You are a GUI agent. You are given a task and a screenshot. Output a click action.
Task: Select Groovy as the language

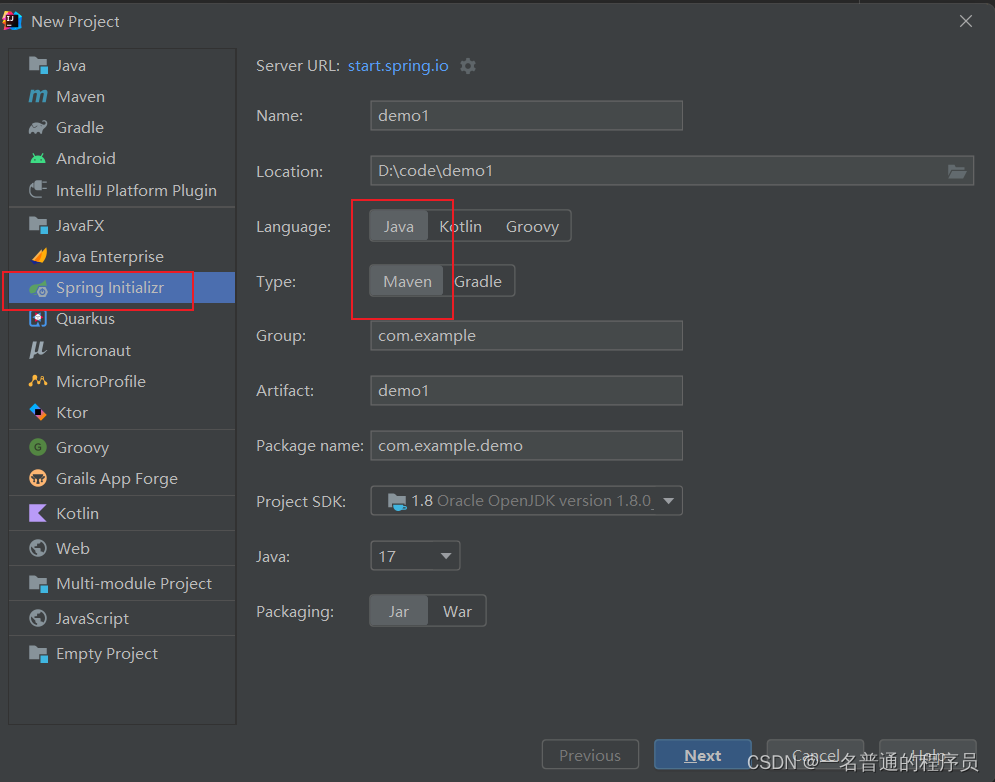point(532,227)
